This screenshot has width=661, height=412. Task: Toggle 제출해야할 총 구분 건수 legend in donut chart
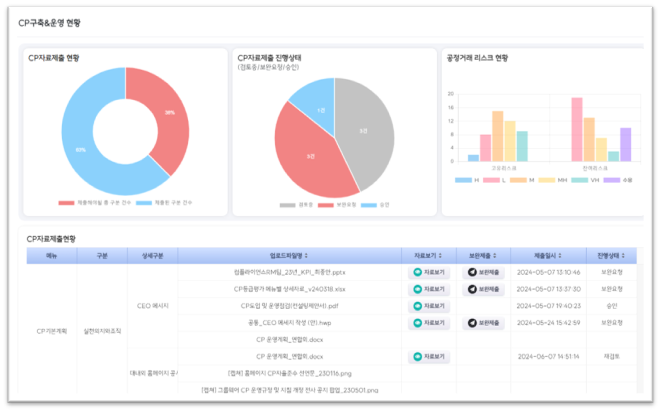(x=95, y=203)
